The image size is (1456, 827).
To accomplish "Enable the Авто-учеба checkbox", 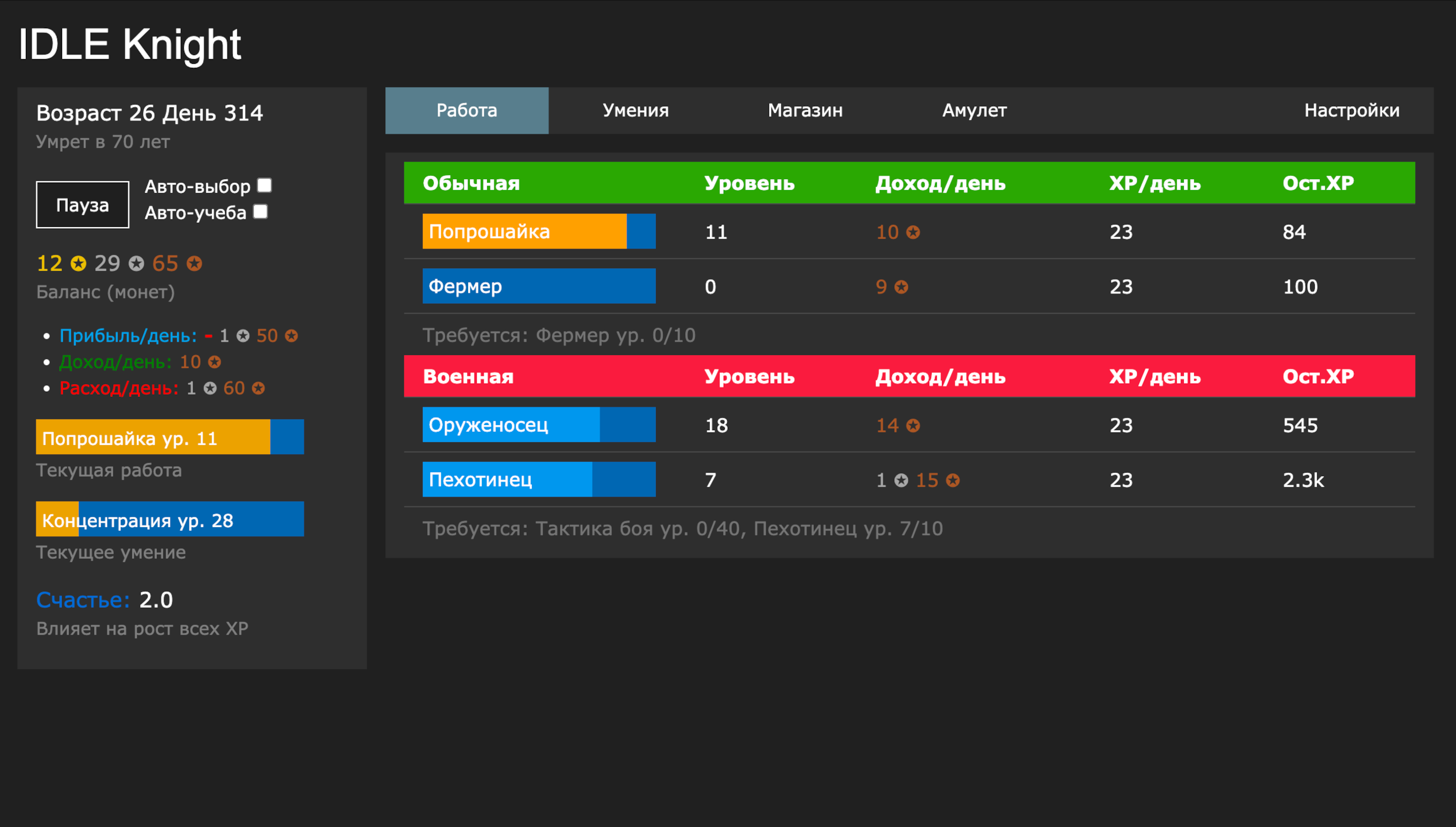I will [x=260, y=212].
